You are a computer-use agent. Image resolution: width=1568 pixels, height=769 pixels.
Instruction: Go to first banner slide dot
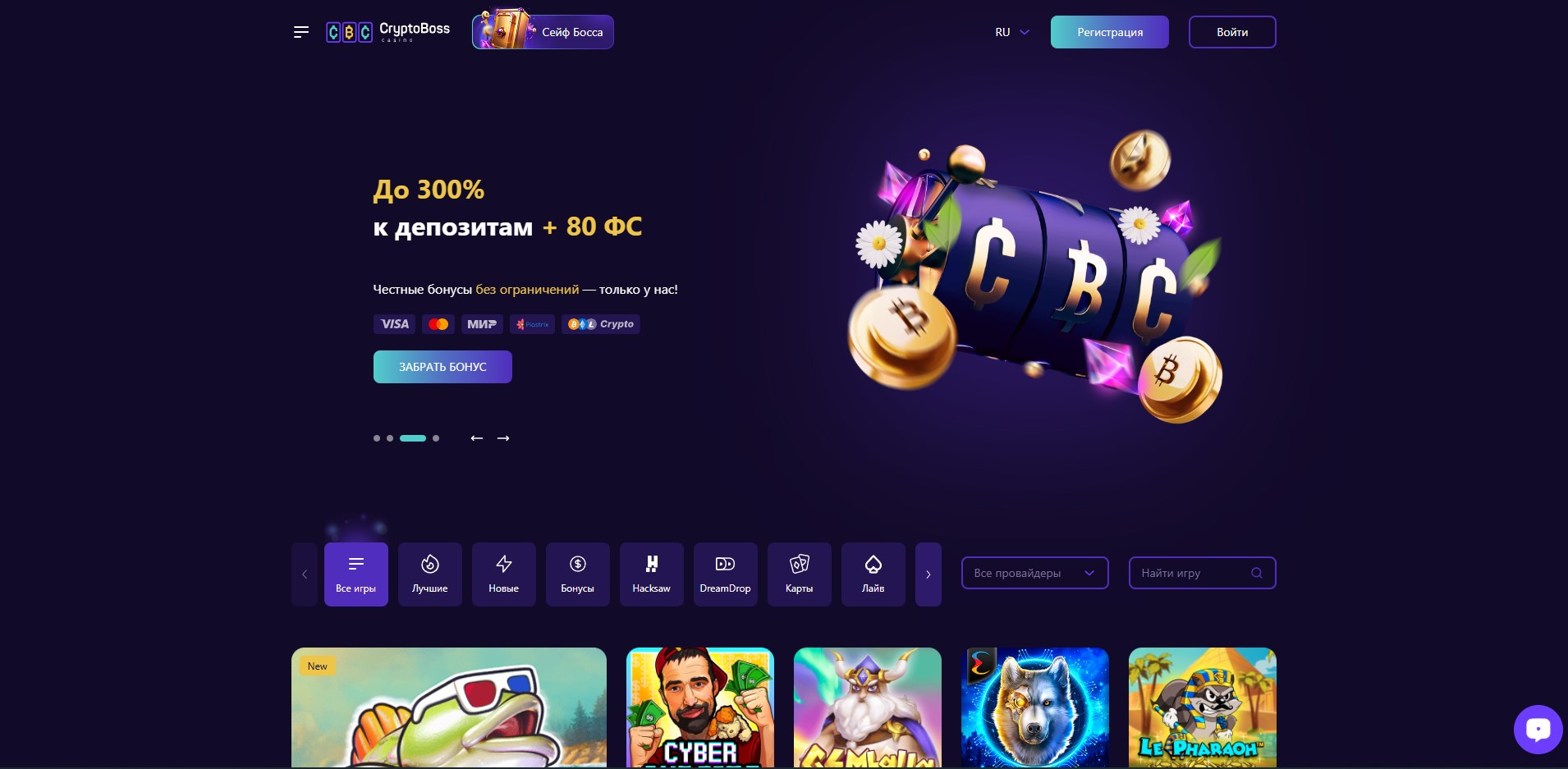point(377,438)
